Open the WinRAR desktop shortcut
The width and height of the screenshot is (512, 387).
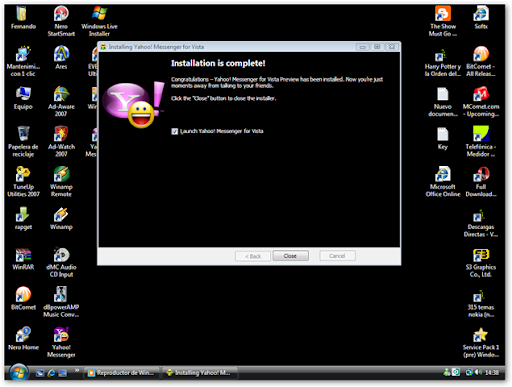pyautogui.click(x=23, y=259)
